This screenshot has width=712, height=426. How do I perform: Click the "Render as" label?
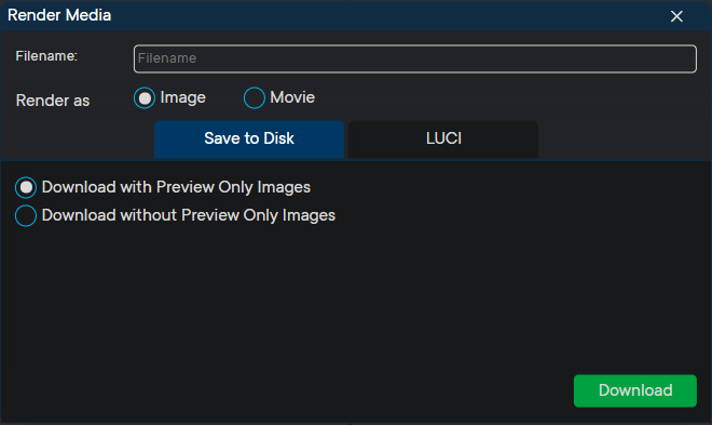[53, 100]
